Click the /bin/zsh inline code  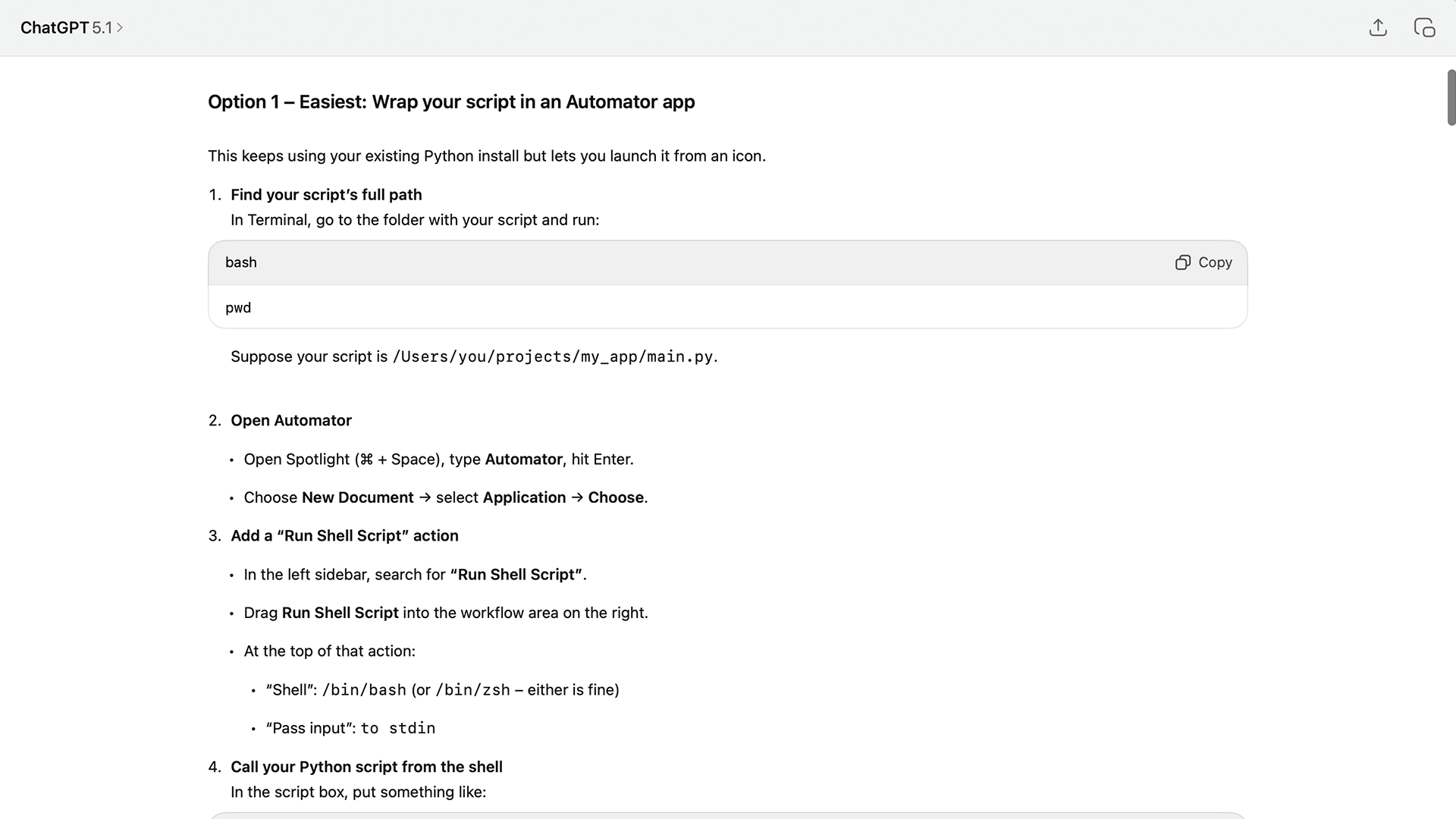[x=472, y=690]
